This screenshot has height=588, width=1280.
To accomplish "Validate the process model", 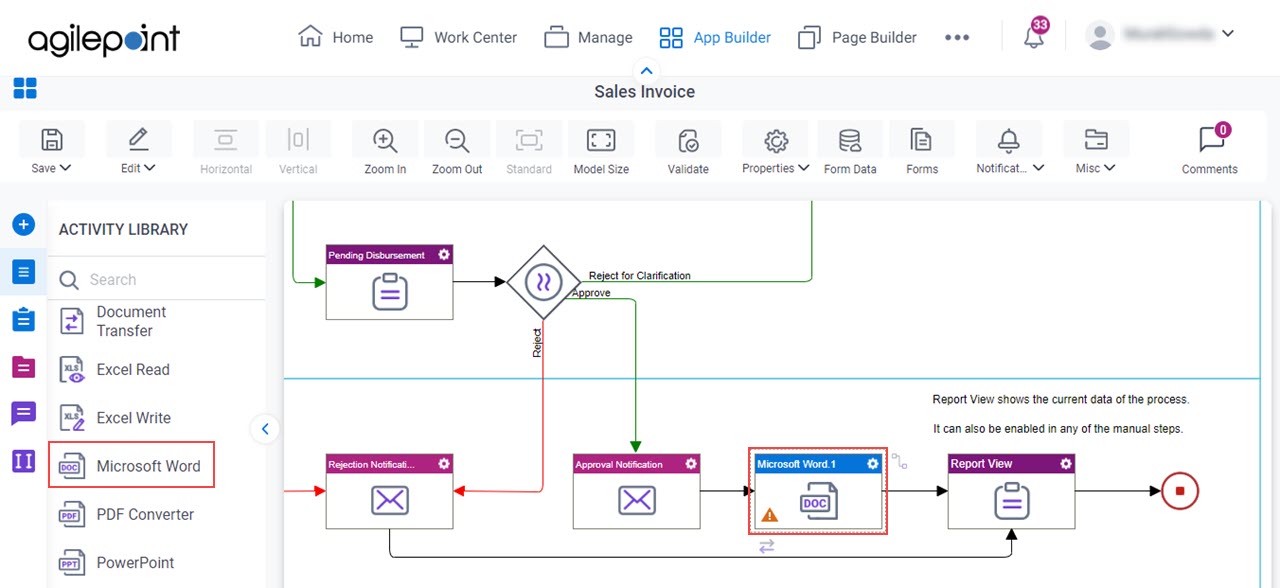I will (x=688, y=149).
